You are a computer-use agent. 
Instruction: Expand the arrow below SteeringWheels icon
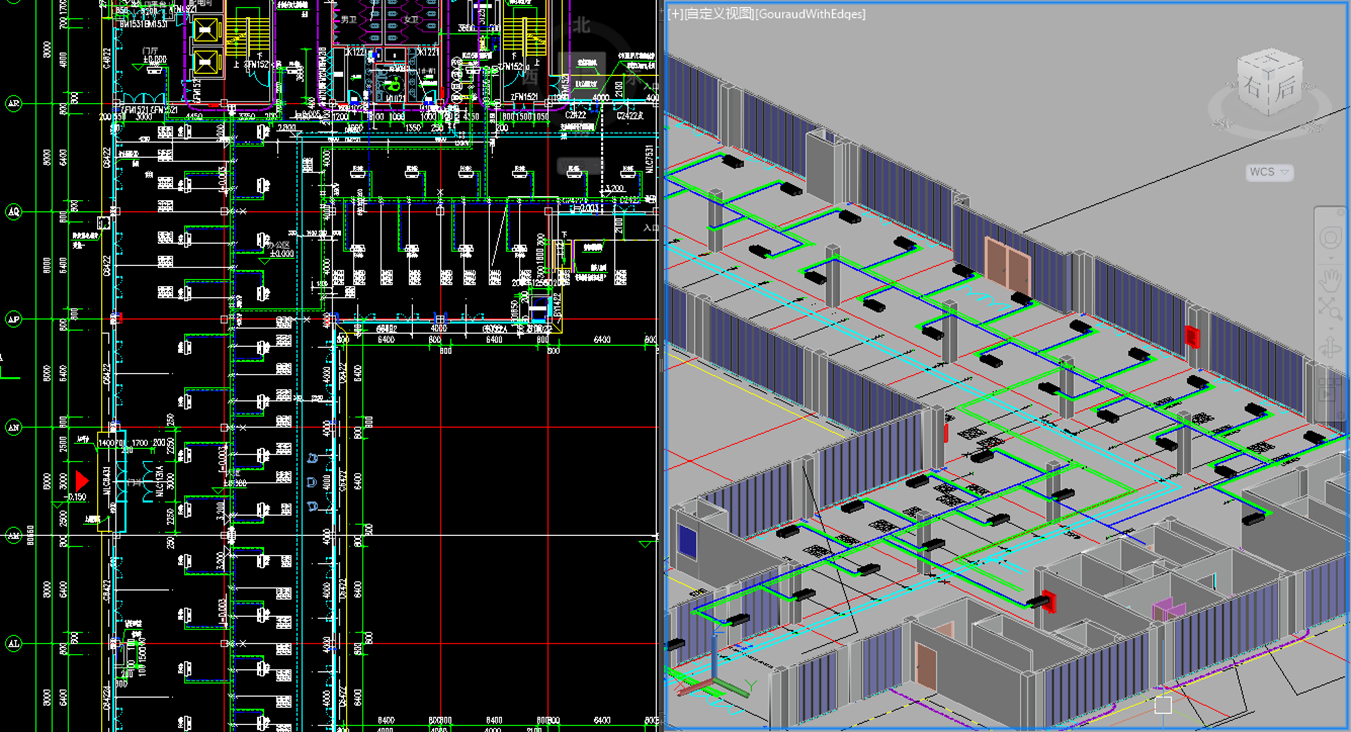1330,258
